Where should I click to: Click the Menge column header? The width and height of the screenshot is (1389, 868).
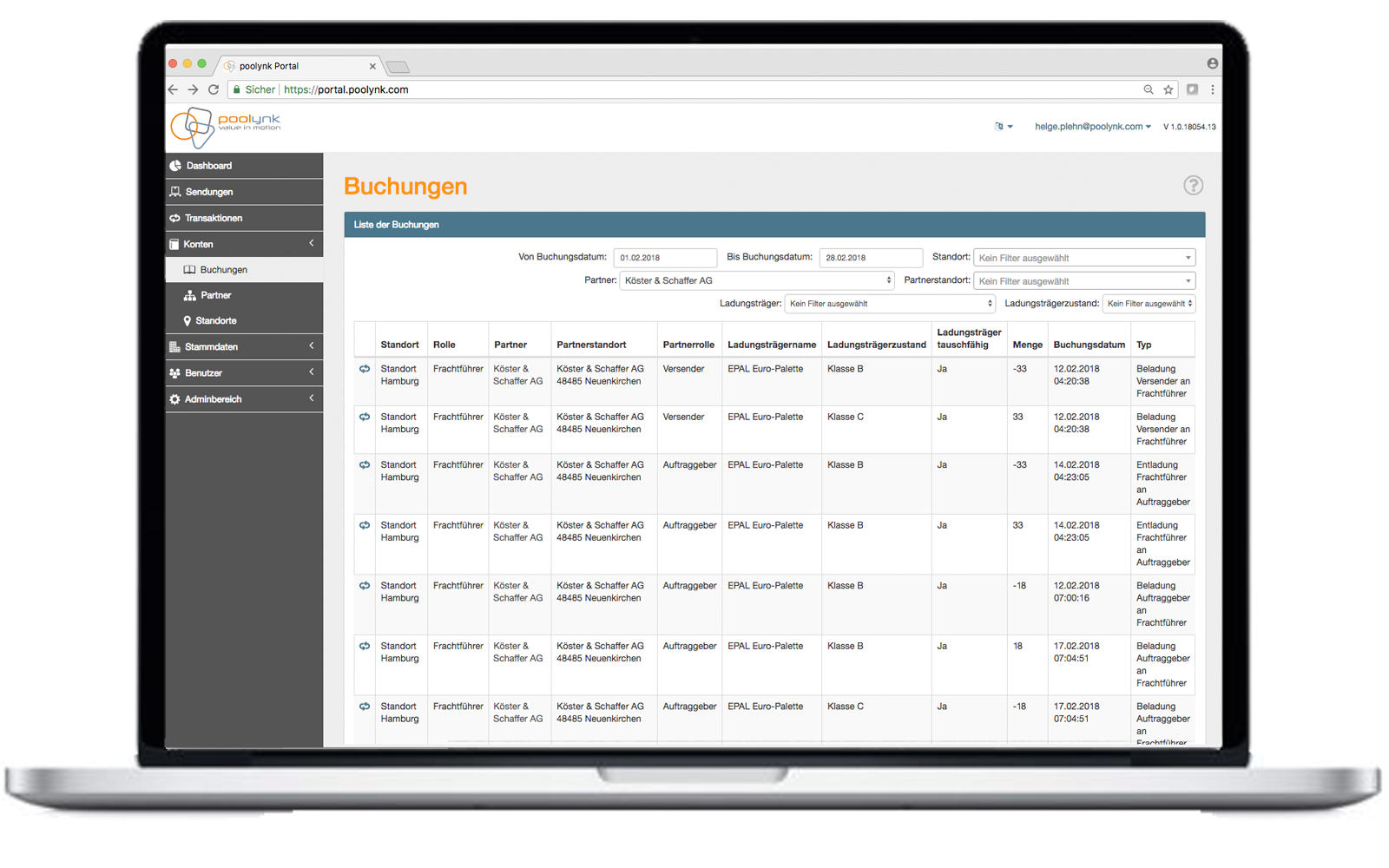pos(1027,345)
